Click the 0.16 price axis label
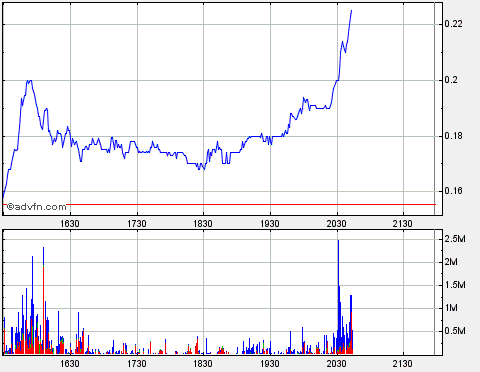480x372 pixels. pos(454,191)
